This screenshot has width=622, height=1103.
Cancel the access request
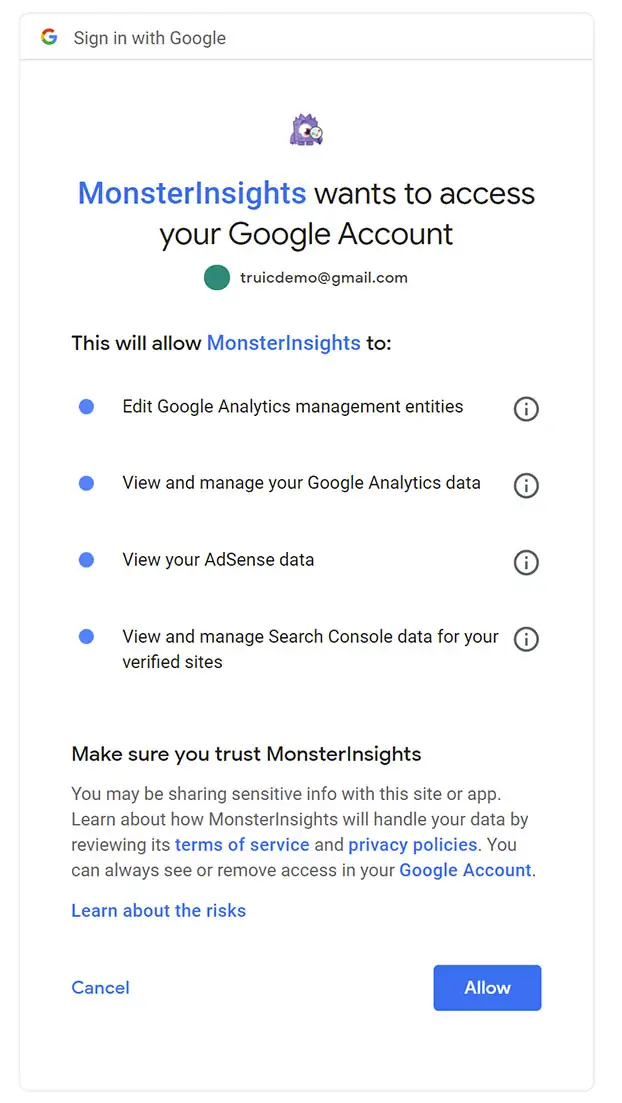click(x=101, y=988)
